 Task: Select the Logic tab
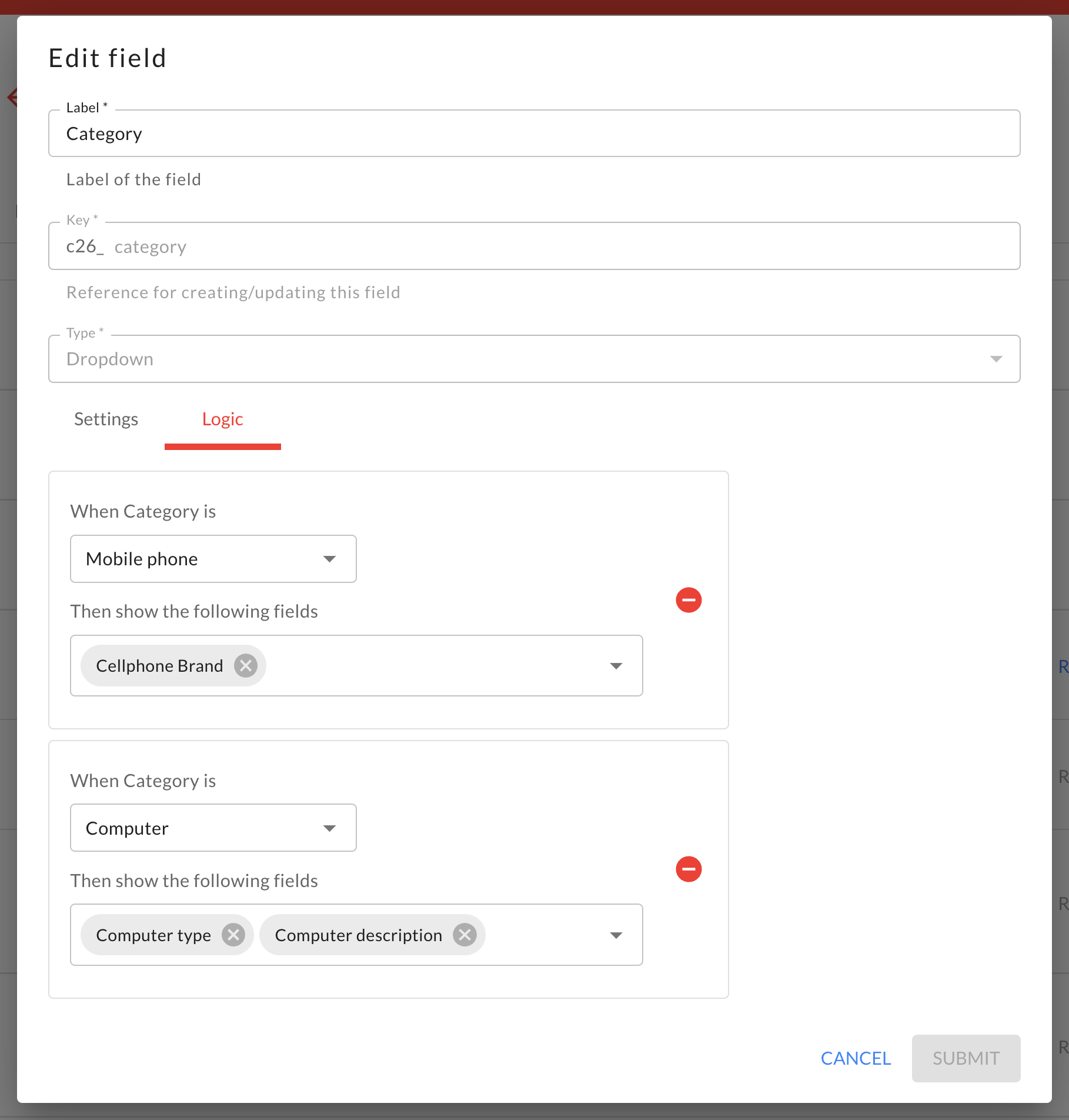pos(223,419)
